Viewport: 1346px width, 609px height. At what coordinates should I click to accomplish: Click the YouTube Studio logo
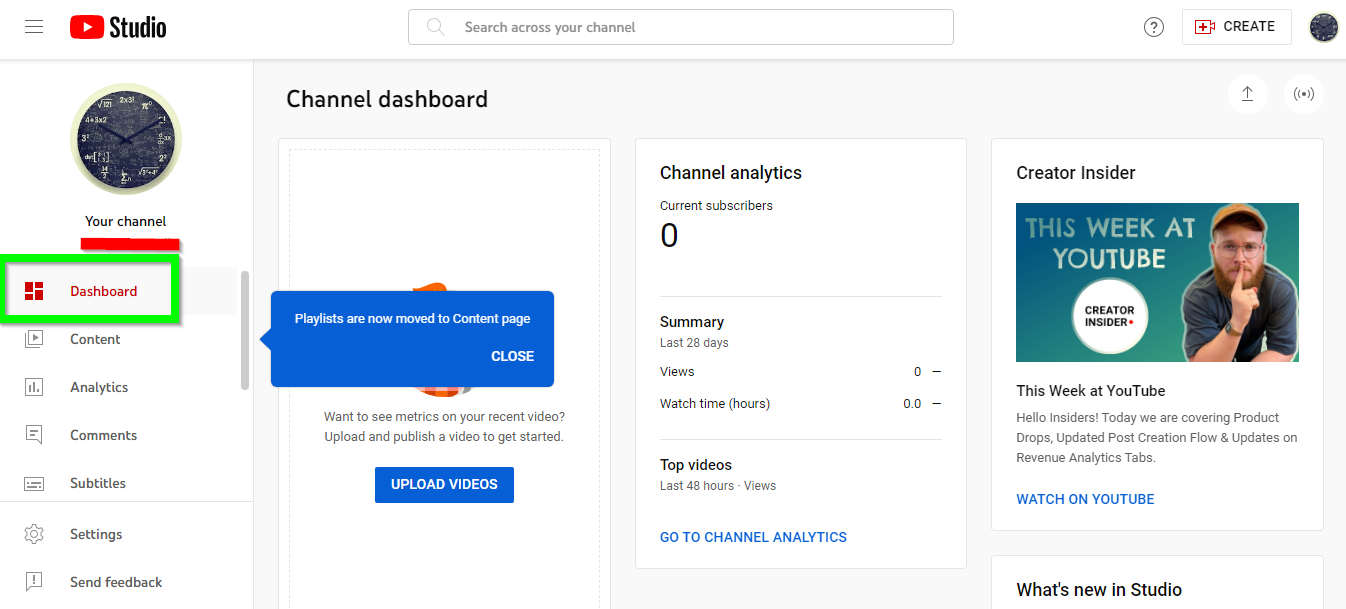click(118, 27)
